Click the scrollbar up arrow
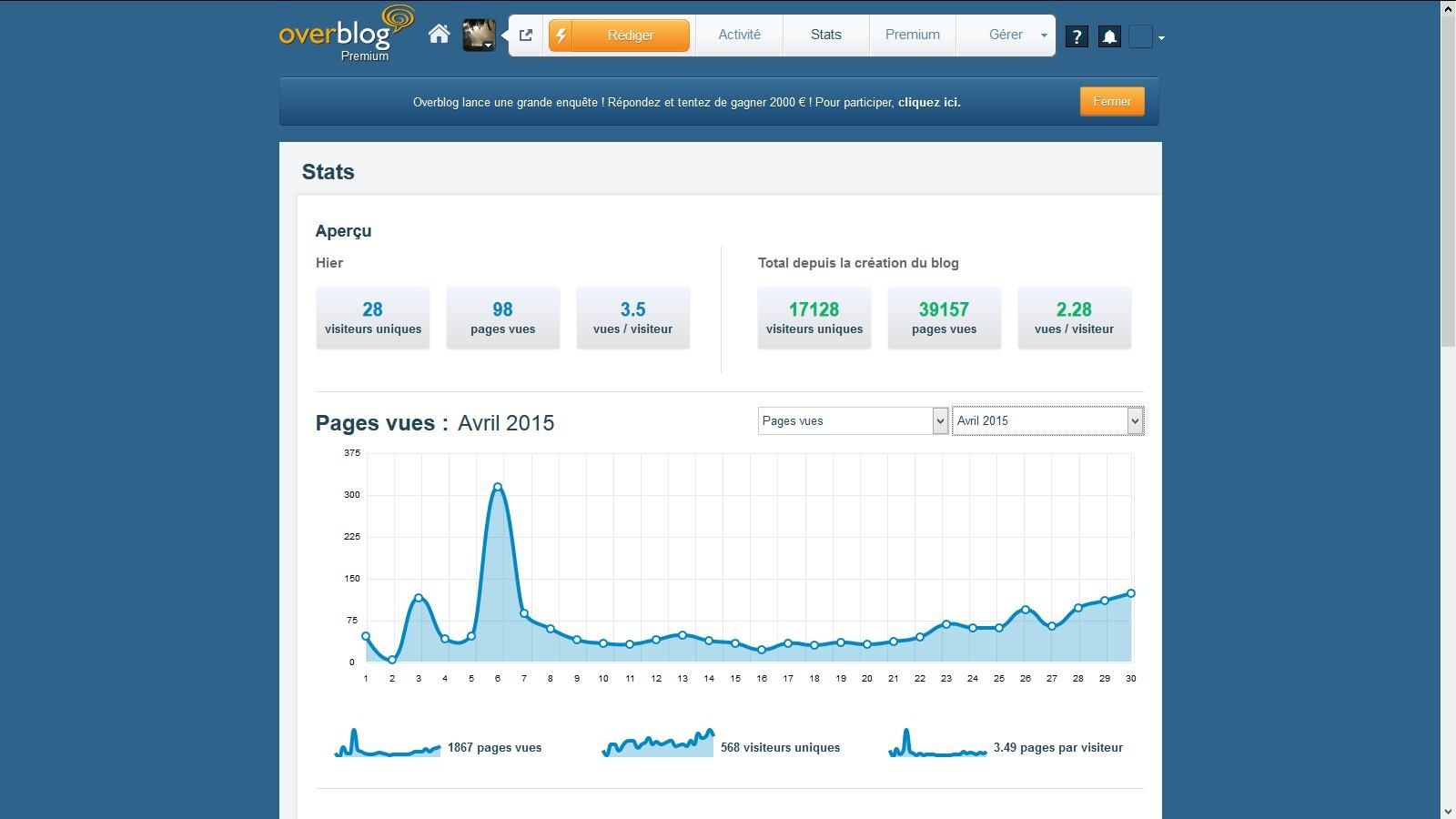1456x819 pixels. 1448,7
